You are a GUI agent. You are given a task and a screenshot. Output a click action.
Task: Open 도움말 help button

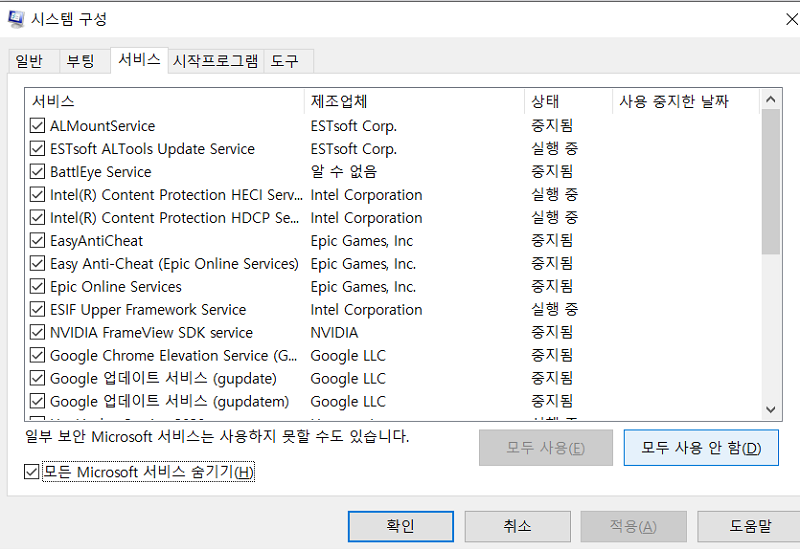(x=750, y=526)
